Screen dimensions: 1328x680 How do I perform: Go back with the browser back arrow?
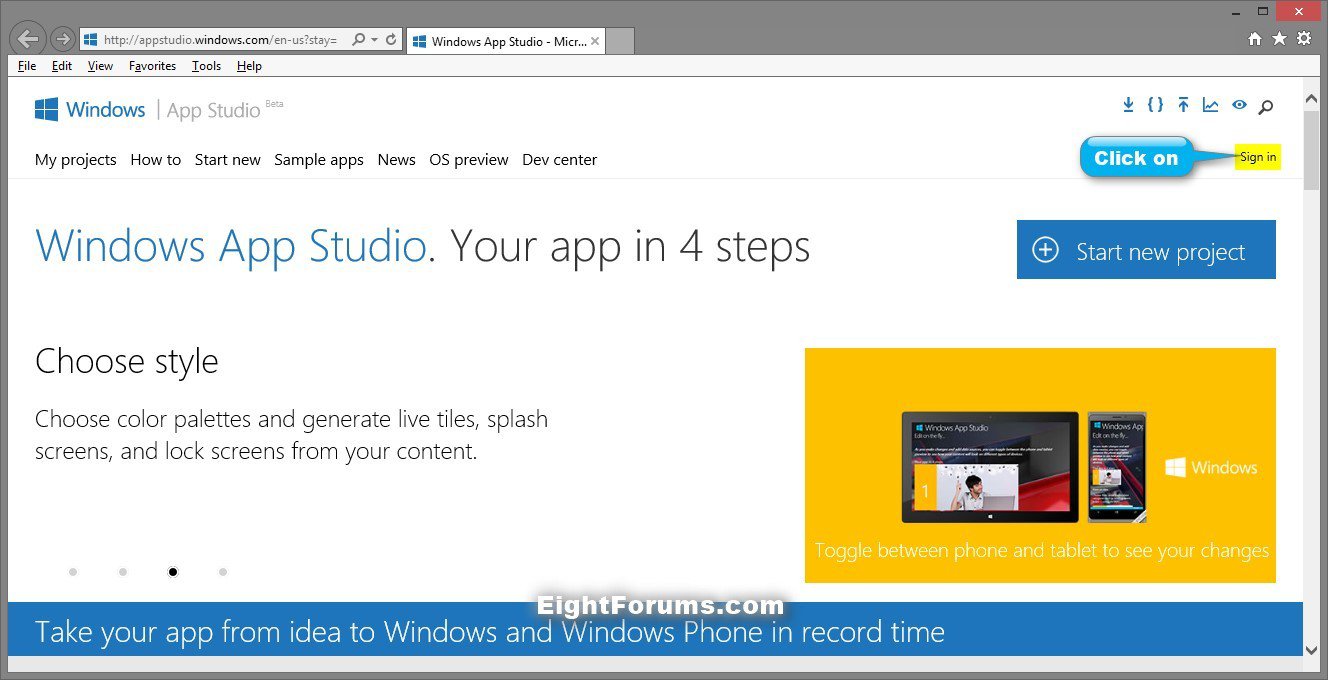[28, 39]
